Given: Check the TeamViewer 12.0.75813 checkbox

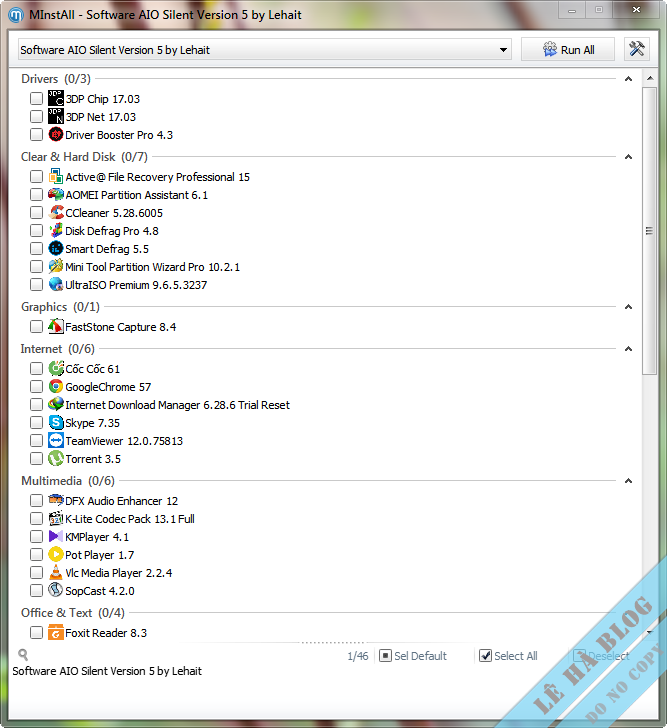Looking at the screenshot, I should click(x=36, y=441).
